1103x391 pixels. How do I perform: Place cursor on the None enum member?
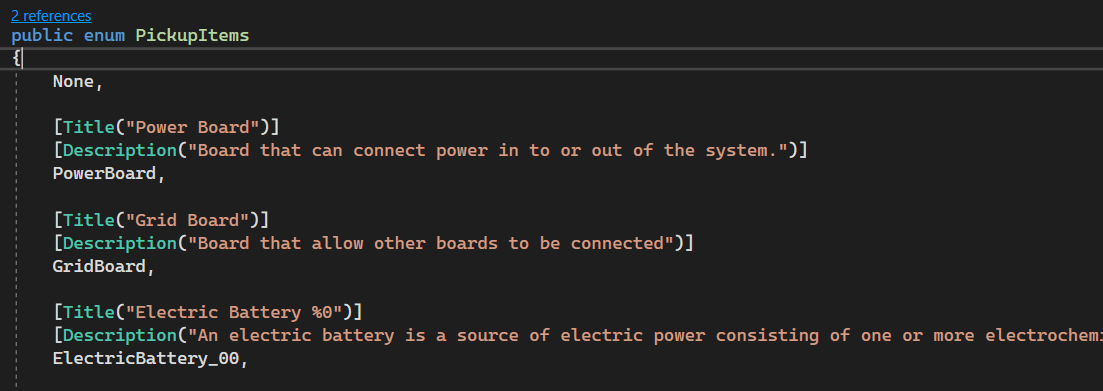pos(73,82)
